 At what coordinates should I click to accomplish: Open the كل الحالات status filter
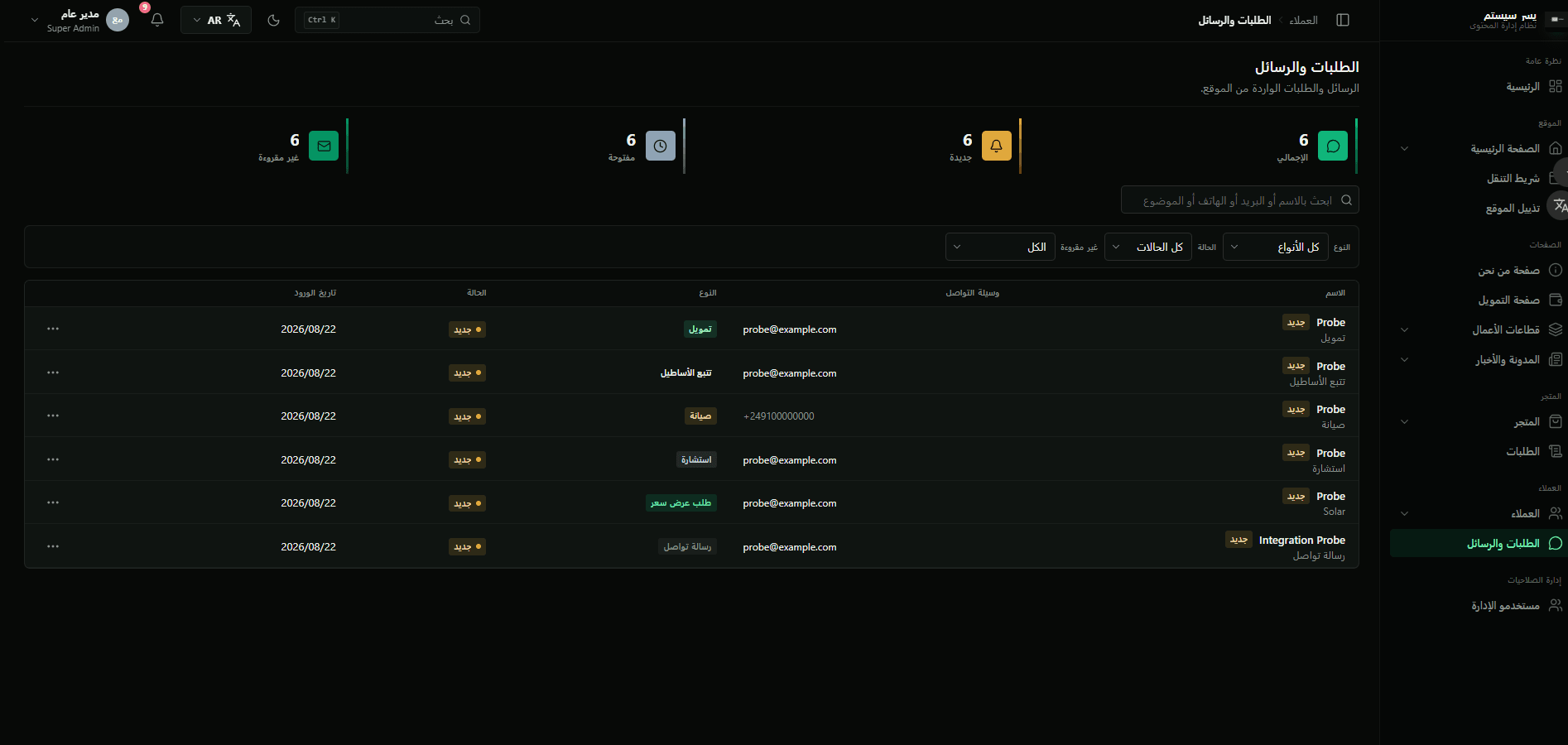tap(1148, 247)
